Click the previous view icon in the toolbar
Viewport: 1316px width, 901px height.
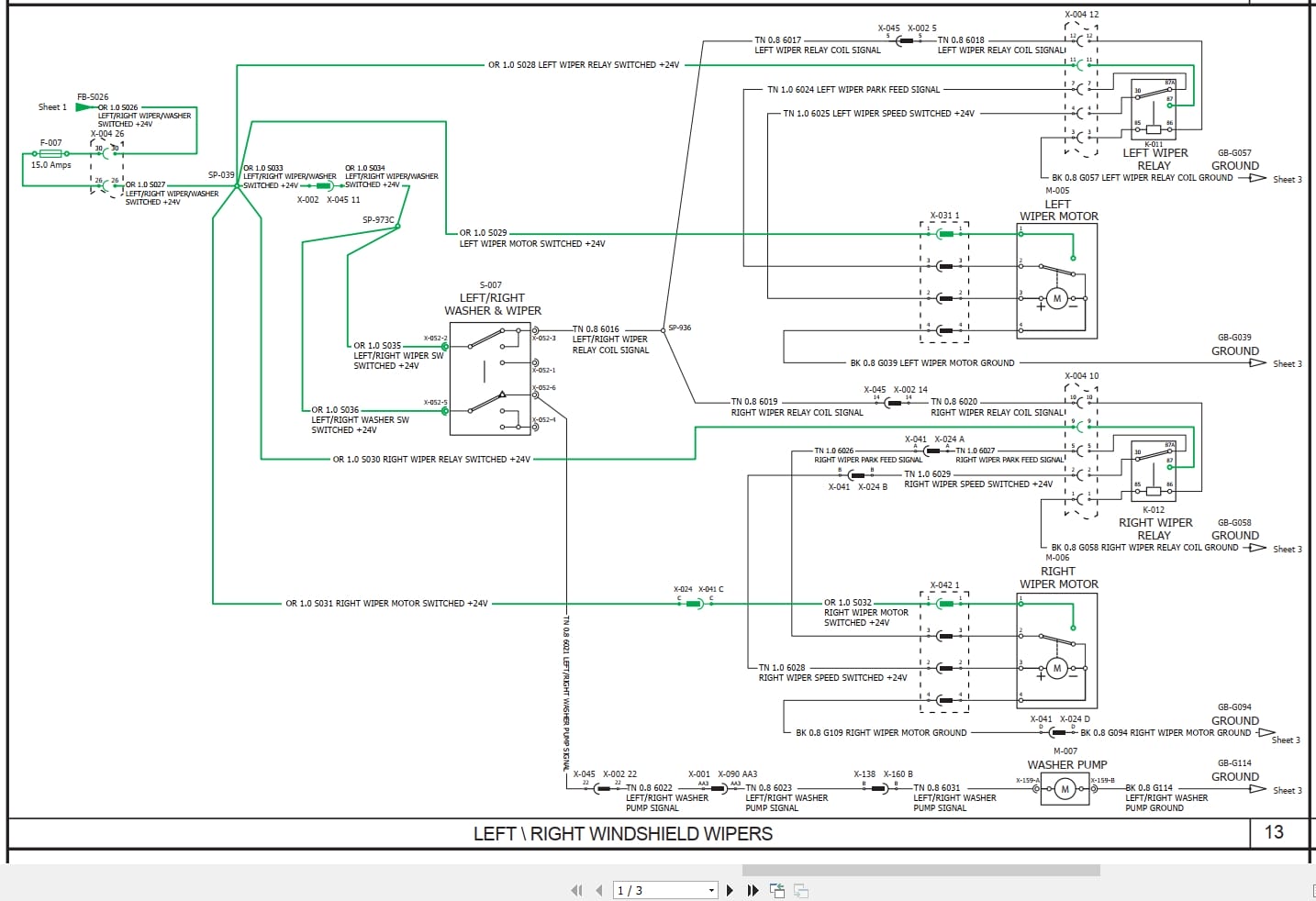[776, 890]
